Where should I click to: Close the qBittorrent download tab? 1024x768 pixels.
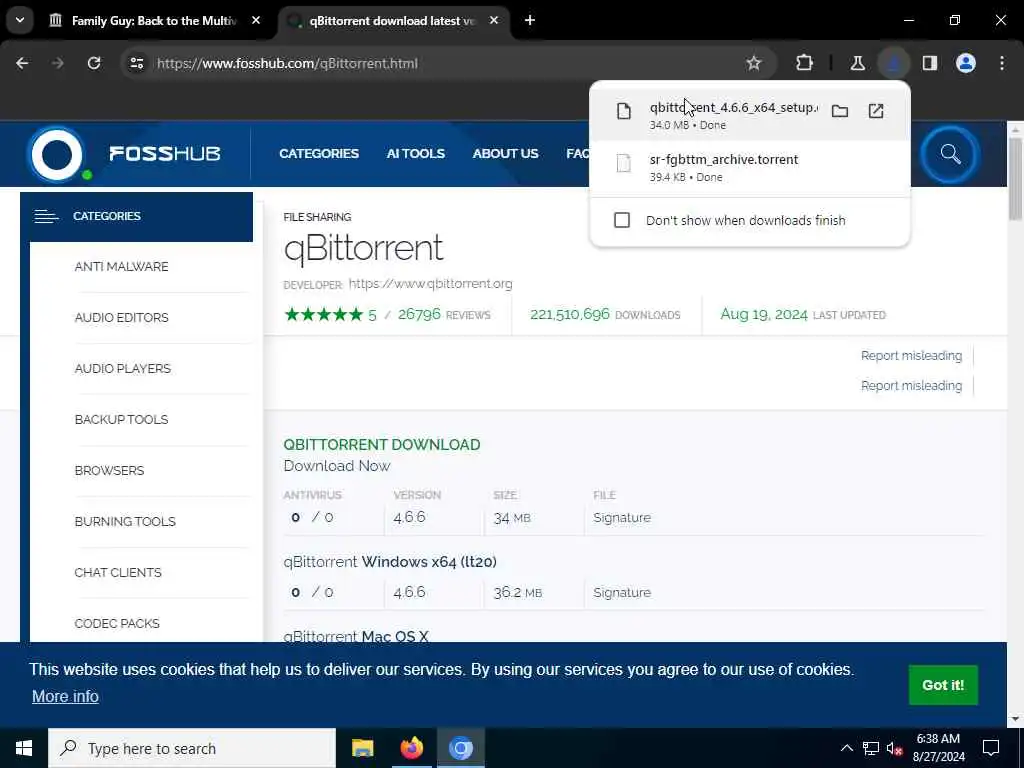494,20
